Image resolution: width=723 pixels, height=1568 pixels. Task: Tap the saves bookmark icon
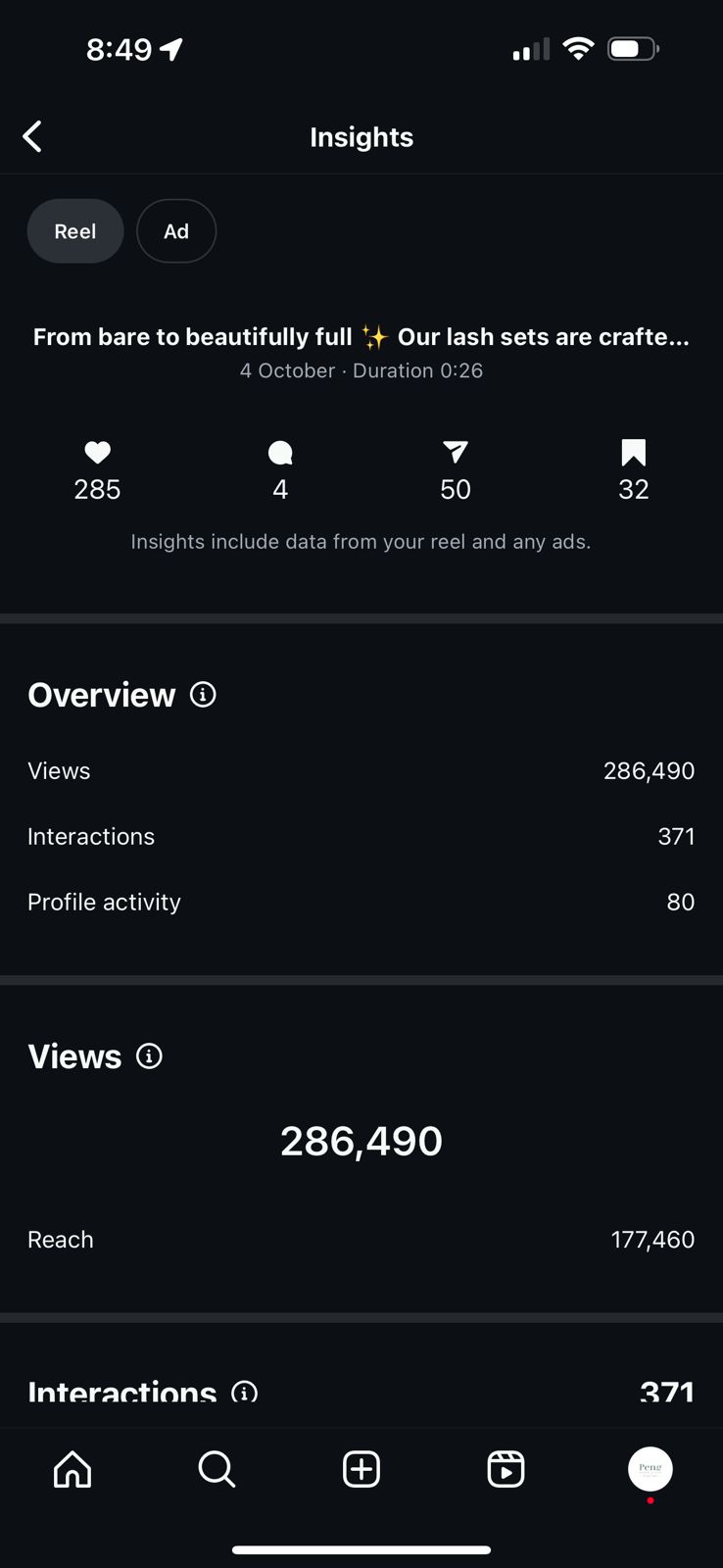click(x=634, y=453)
